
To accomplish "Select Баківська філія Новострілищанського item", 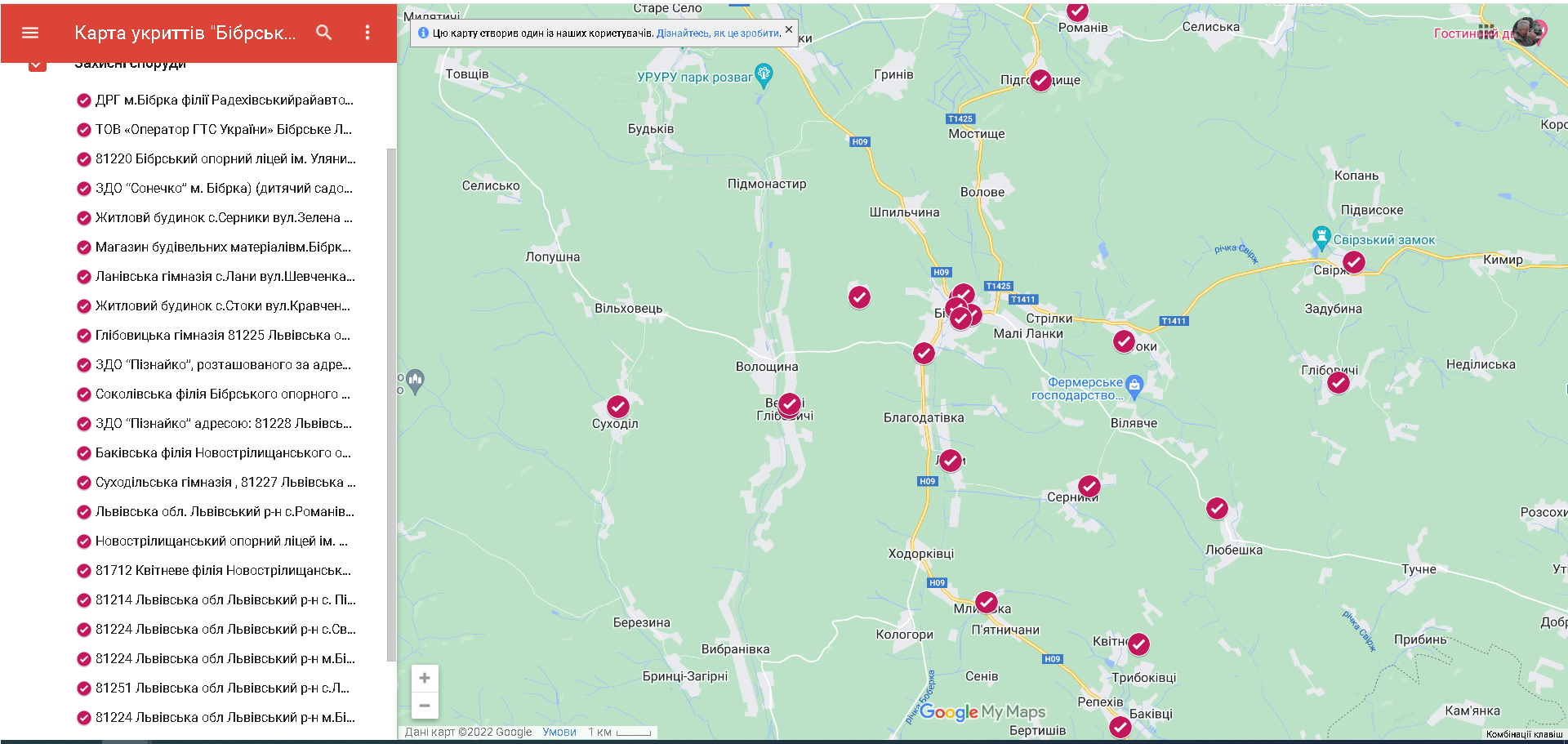I will 215,453.
